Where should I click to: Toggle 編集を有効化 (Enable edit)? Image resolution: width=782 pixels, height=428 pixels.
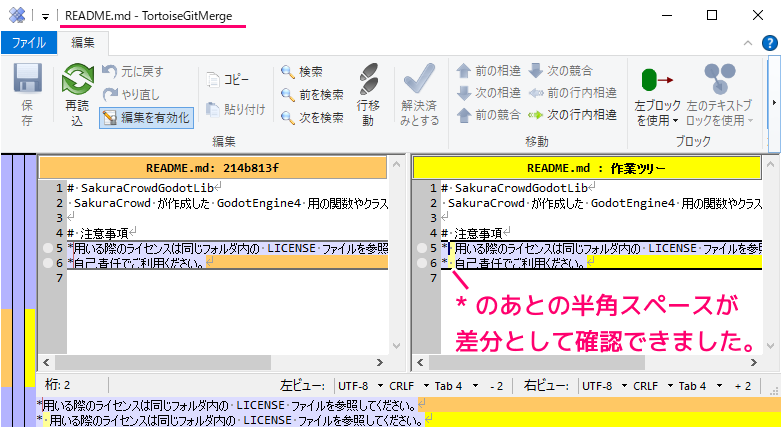(x=145, y=117)
